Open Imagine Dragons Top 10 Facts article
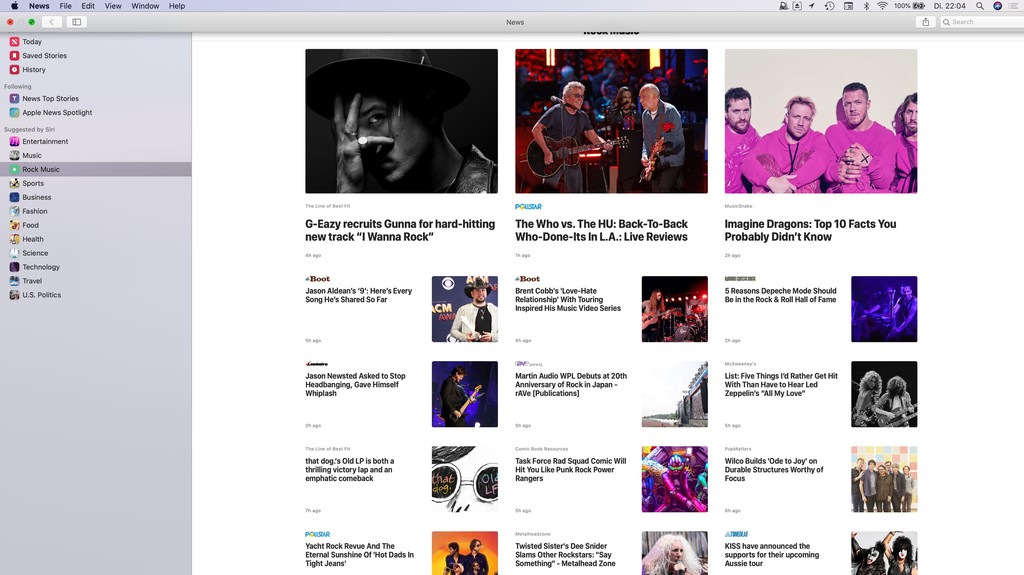This screenshot has width=1024, height=575. (x=810, y=231)
